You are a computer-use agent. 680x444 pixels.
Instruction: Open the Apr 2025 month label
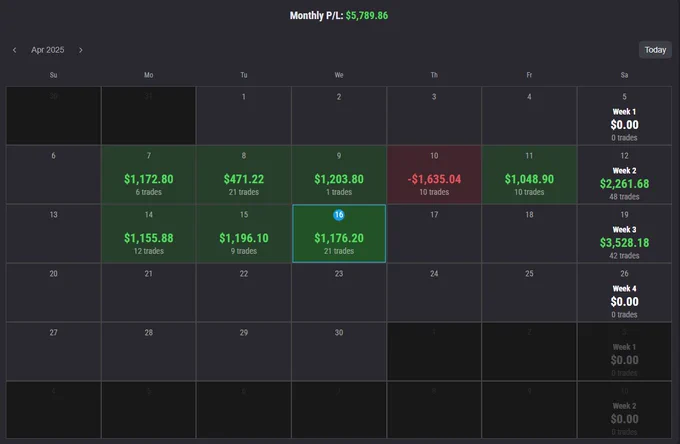click(48, 50)
